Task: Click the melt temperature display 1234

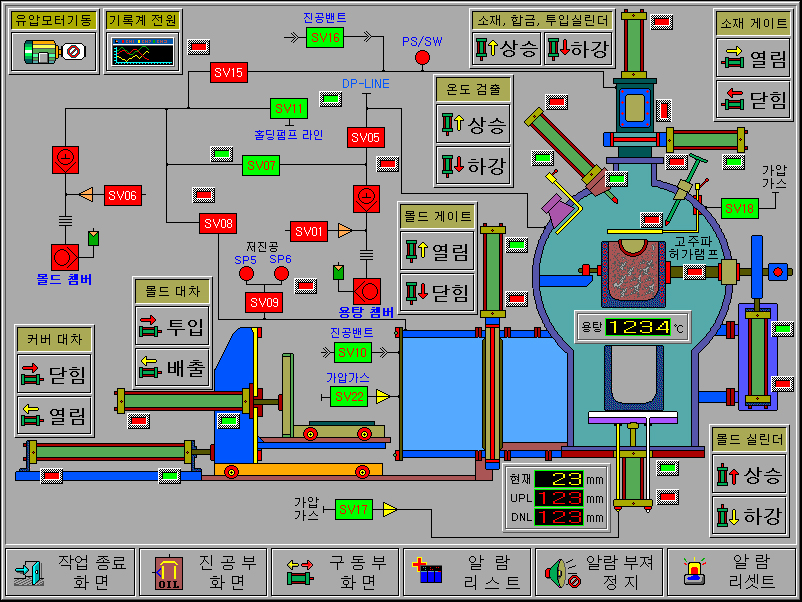Action: (638, 327)
